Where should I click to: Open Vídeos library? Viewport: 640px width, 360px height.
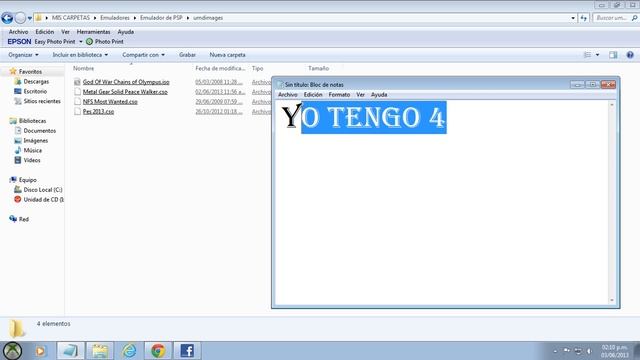[x=31, y=160]
